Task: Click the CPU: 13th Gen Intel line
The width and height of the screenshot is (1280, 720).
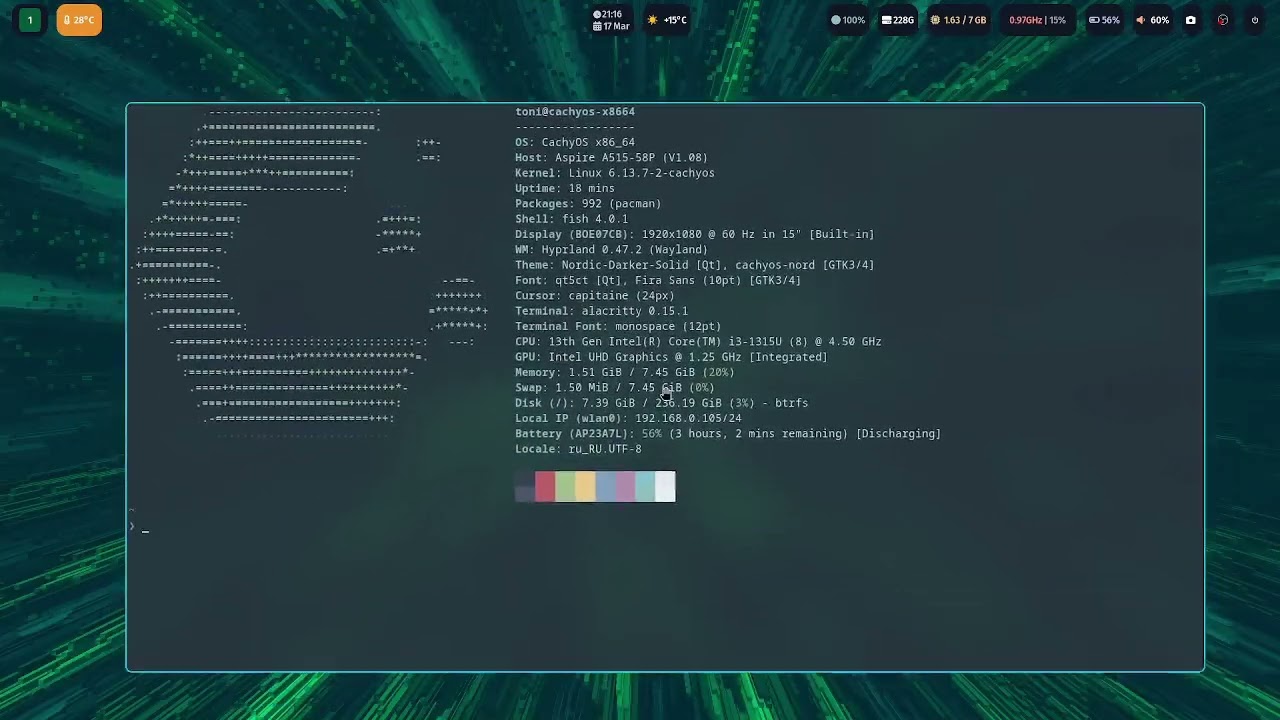Action: point(698,342)
